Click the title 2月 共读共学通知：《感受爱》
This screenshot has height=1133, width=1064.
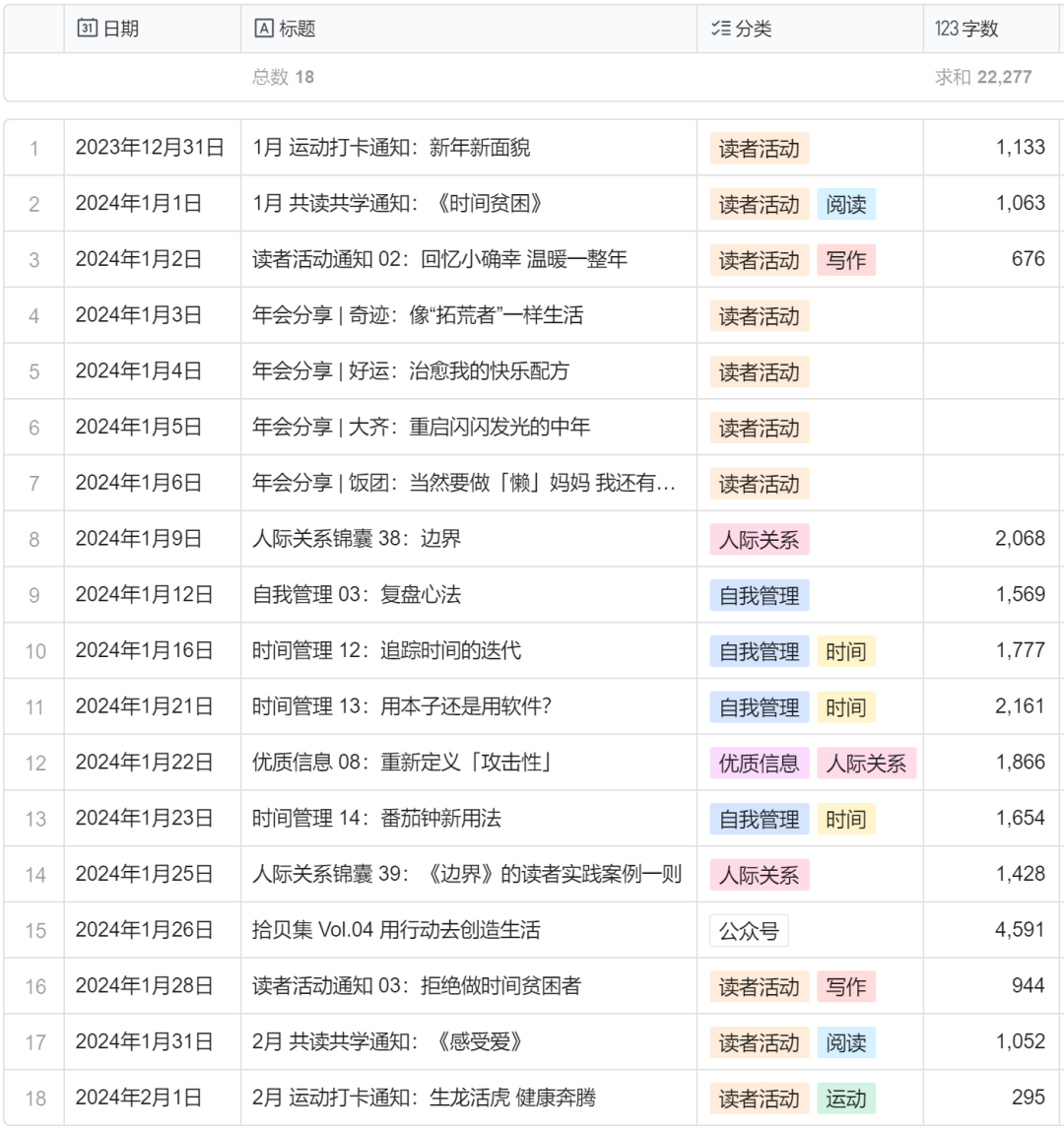pos(387,1041)
